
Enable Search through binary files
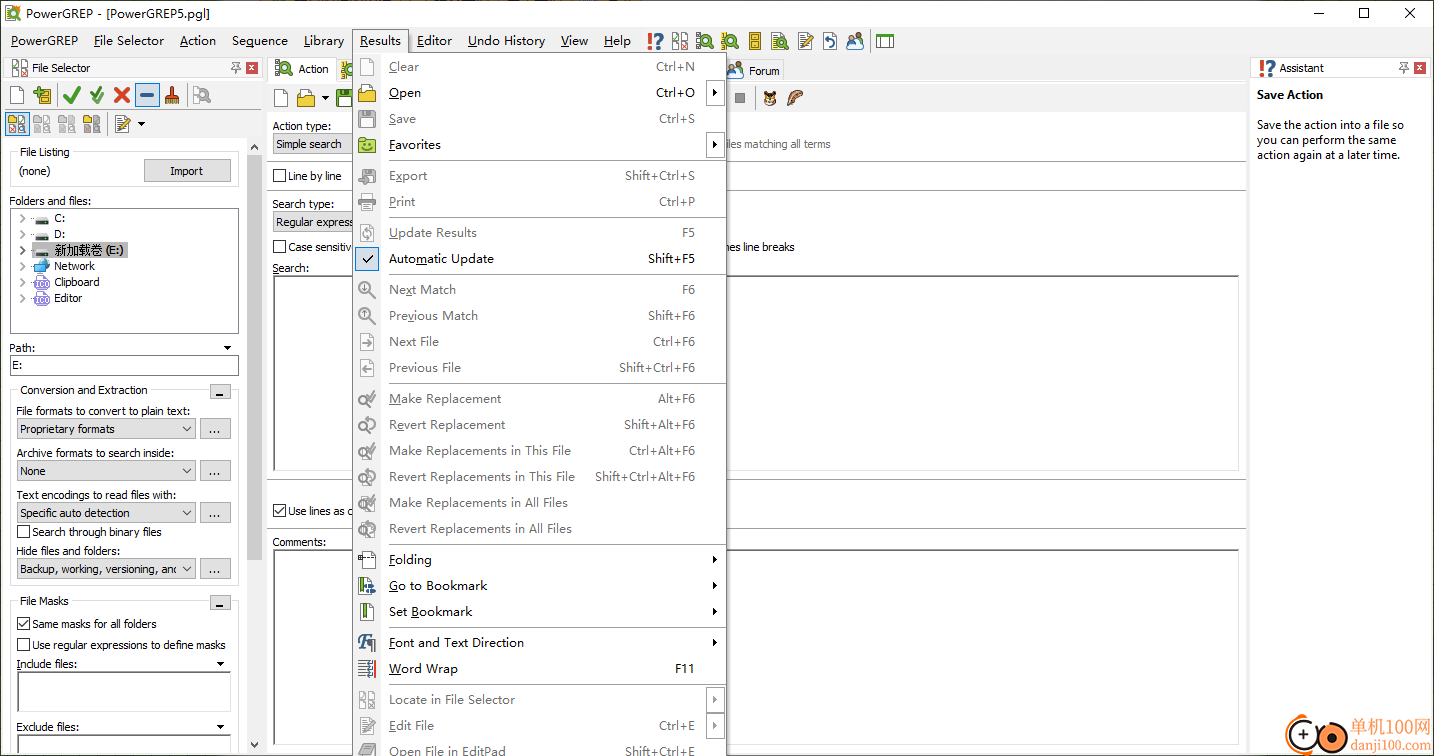[24, 532]
